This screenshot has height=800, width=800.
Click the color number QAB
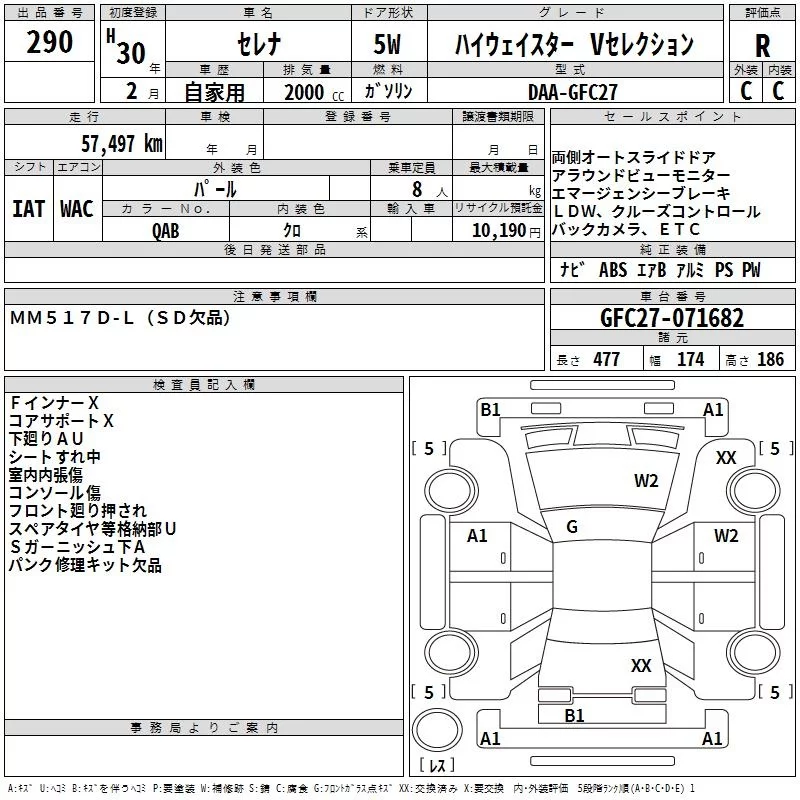pyautogui.click(x=166, y=231)
